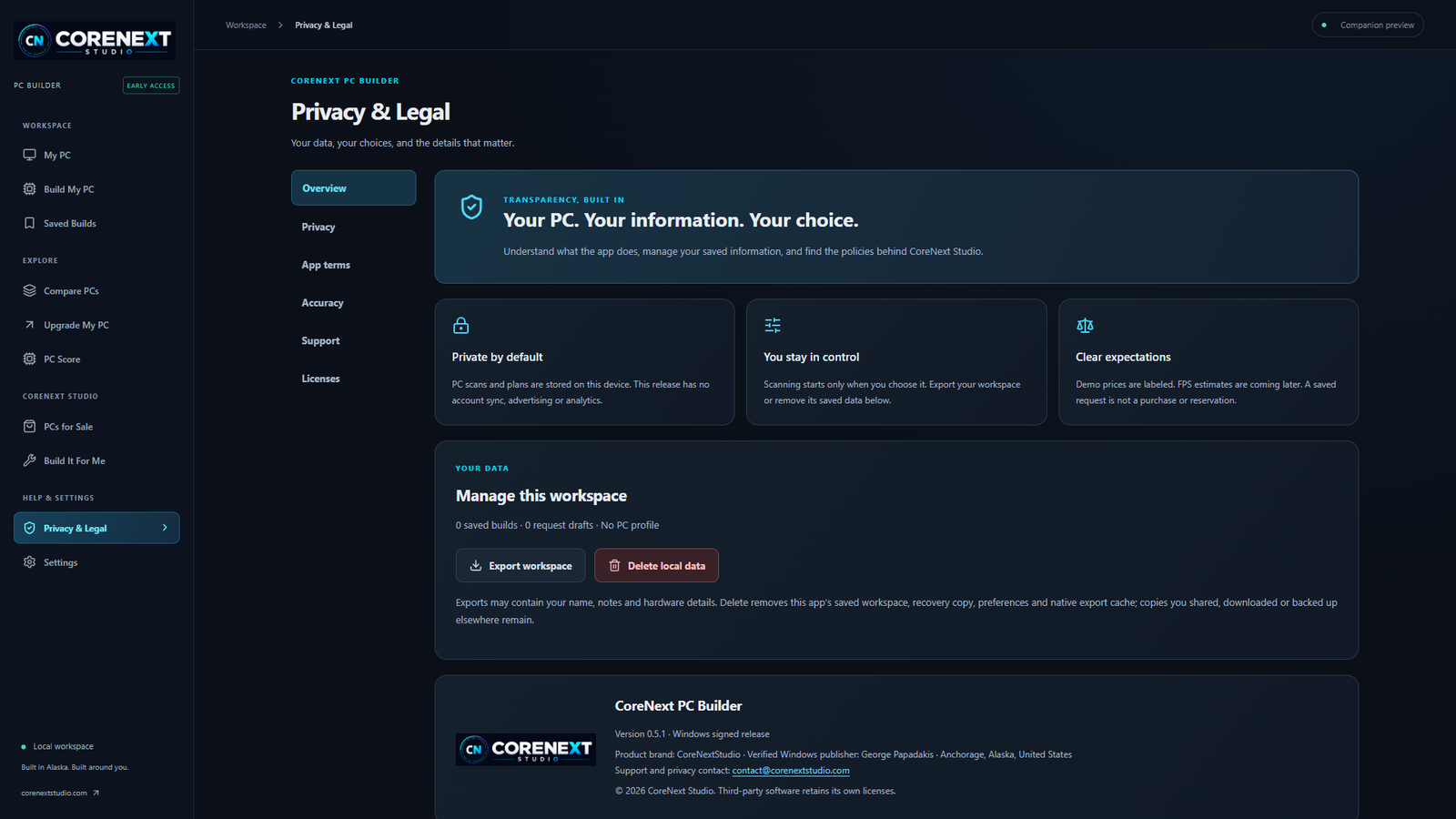The image size is (1456, 819).
Task: Click the CoreNext Studio logo in sidebar
Action: 95,40
